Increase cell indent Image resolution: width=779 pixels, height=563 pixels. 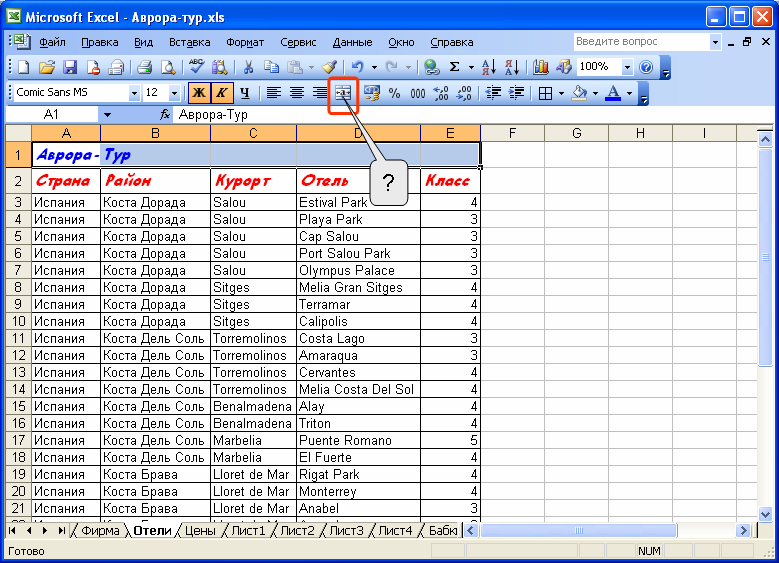517,93
